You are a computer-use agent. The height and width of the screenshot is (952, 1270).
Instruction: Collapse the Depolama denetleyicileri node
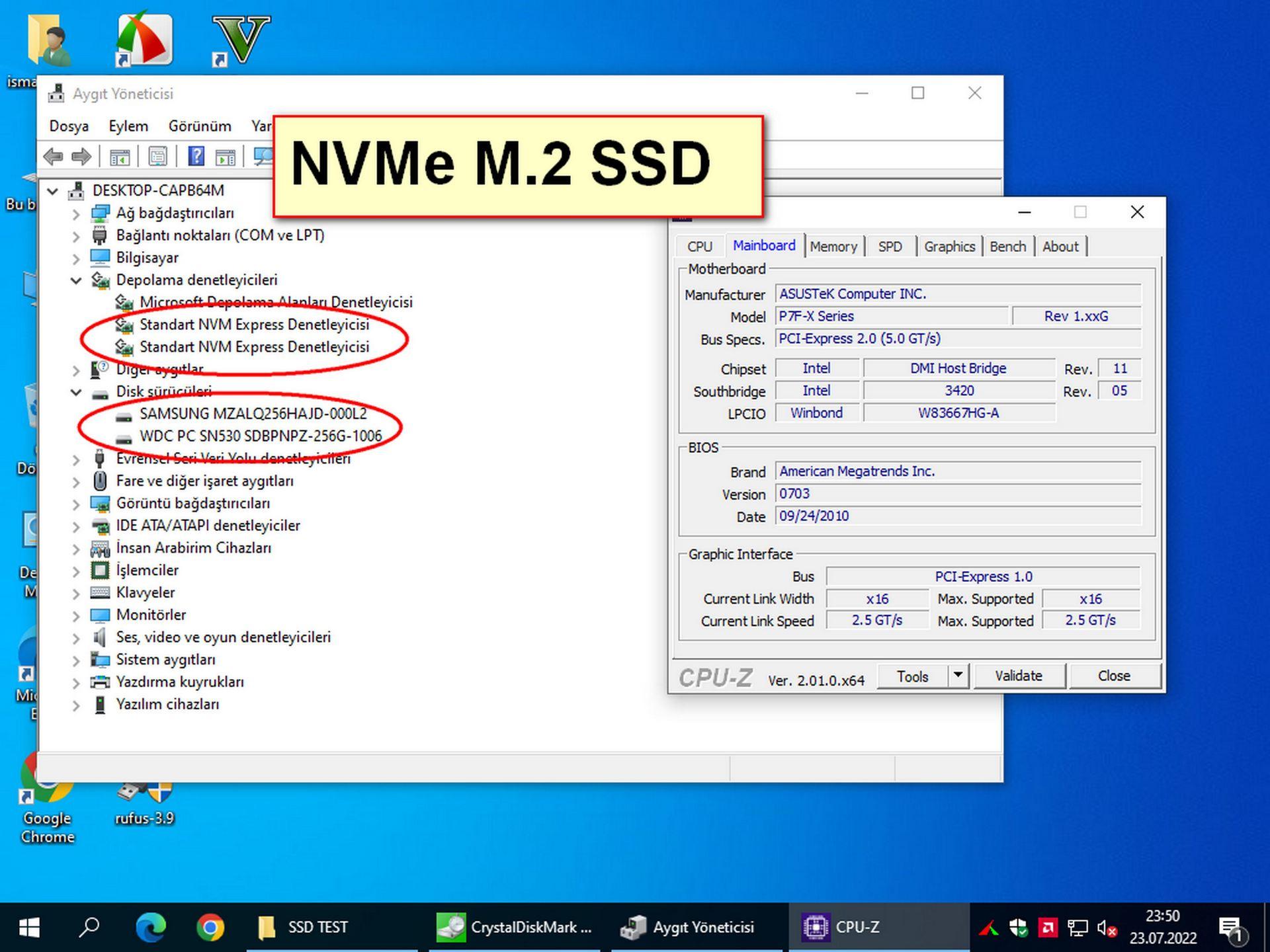click(76, 280)
